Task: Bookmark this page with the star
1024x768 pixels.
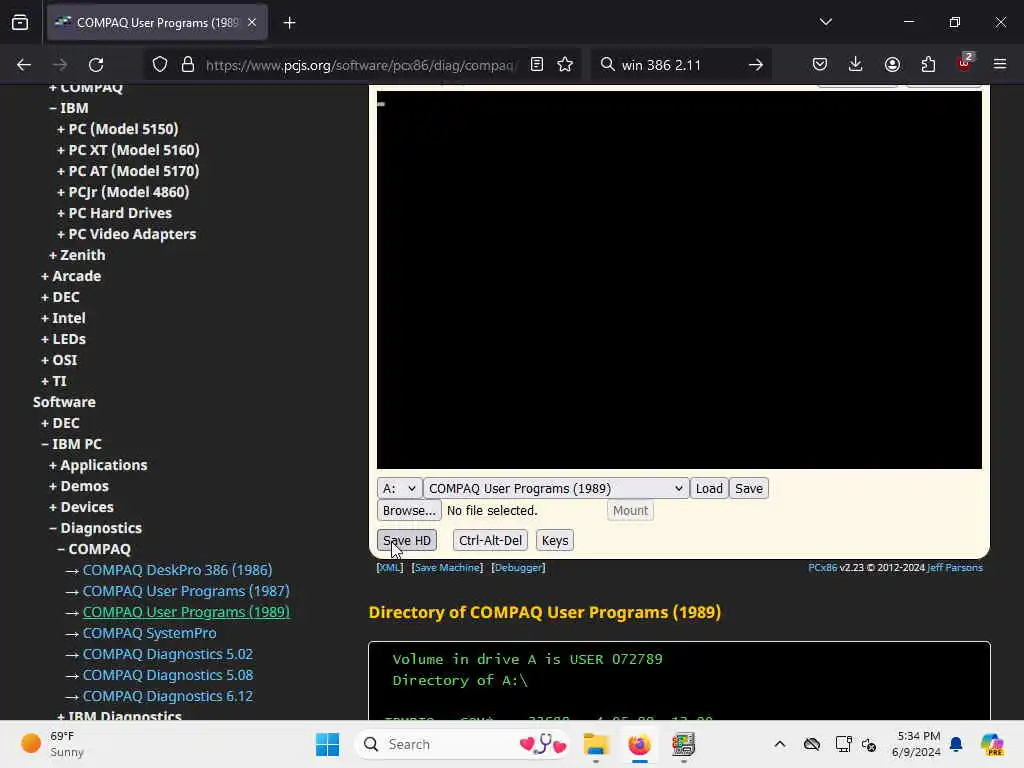Action: tap(566, 64)
